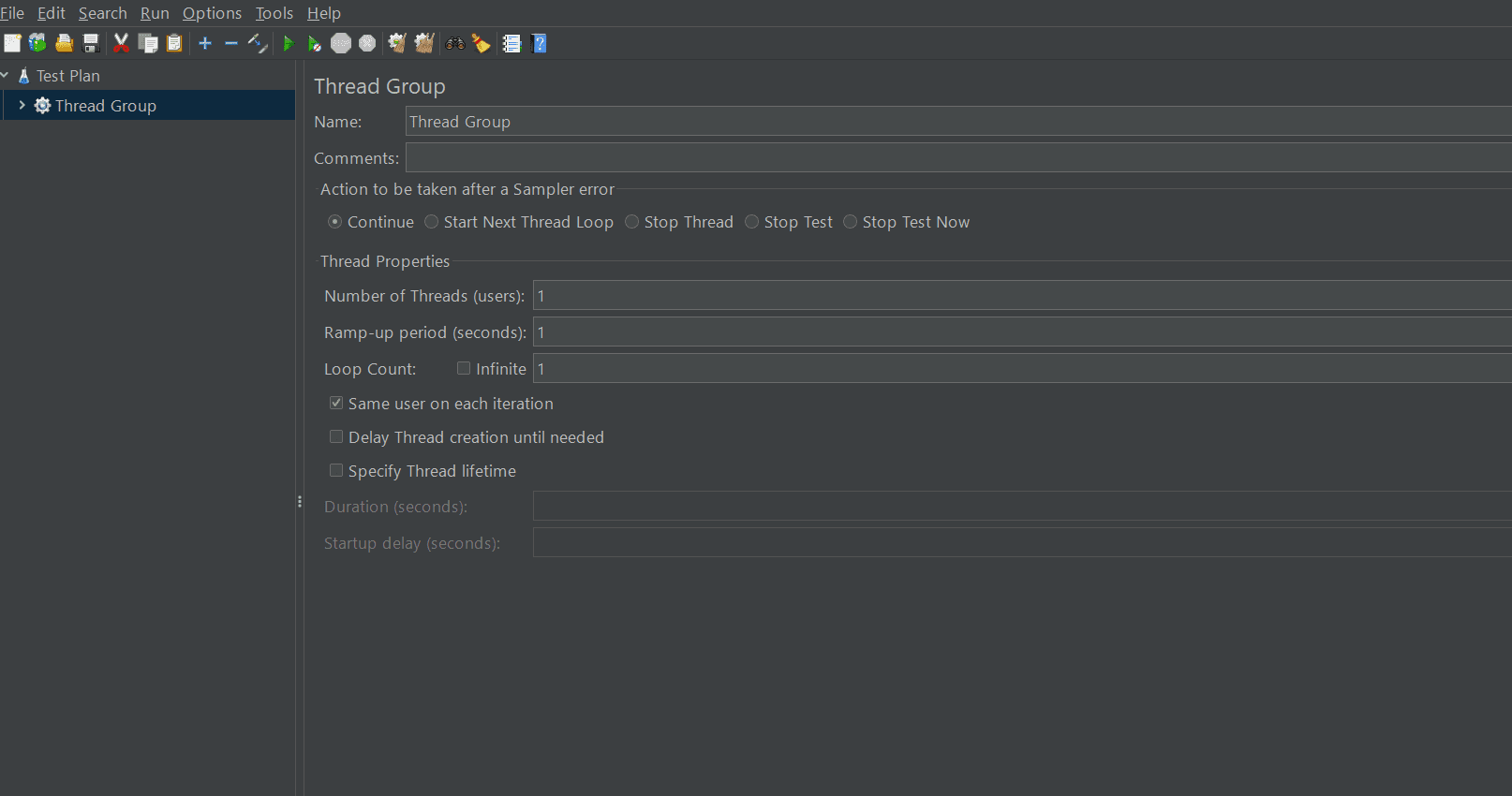This screenshot has width=1512, height=796.
Task: Expand all tree nodes with plus icon
Action: (x=205, y=43)
